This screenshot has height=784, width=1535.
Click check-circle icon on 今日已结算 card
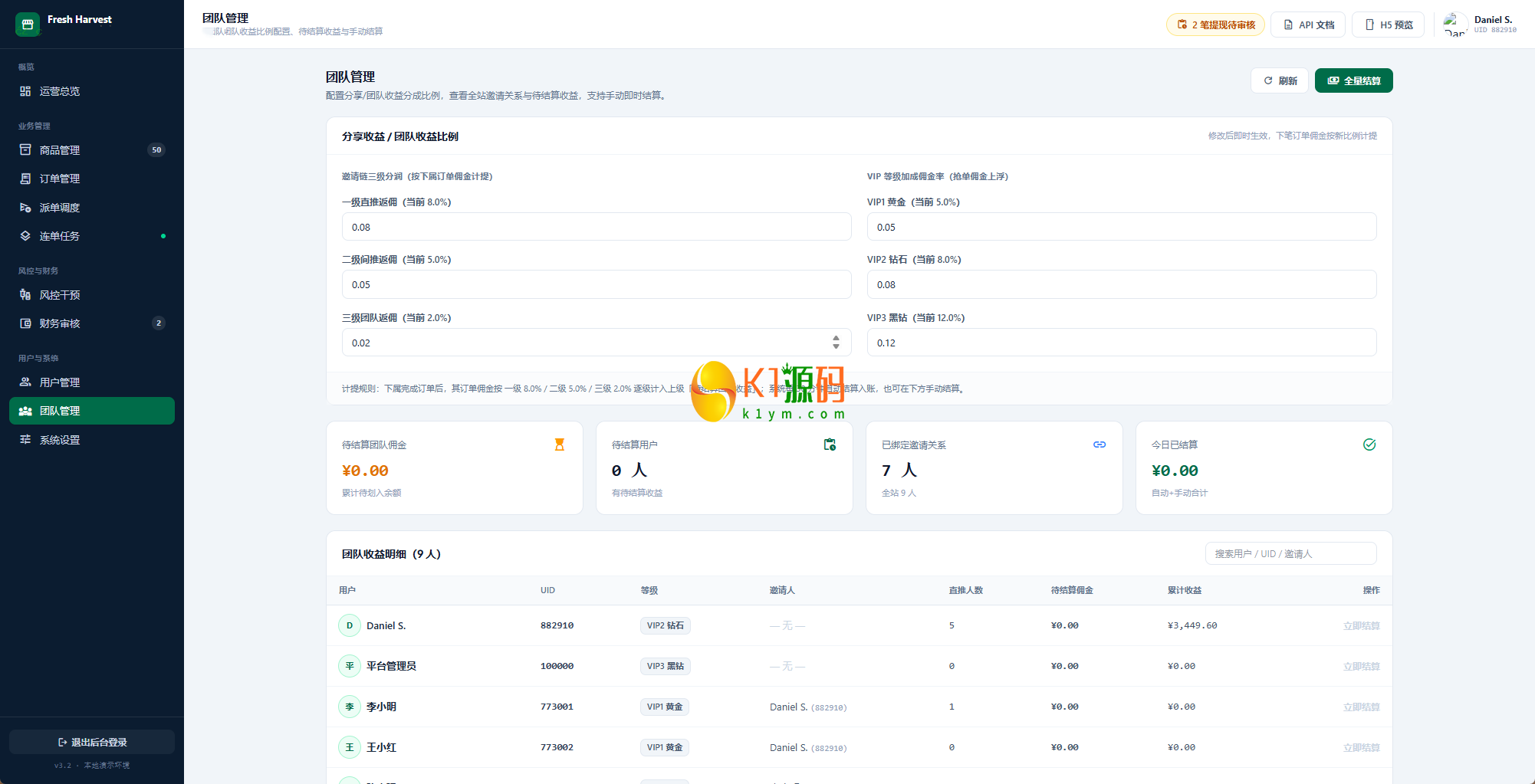[1369, 444]
